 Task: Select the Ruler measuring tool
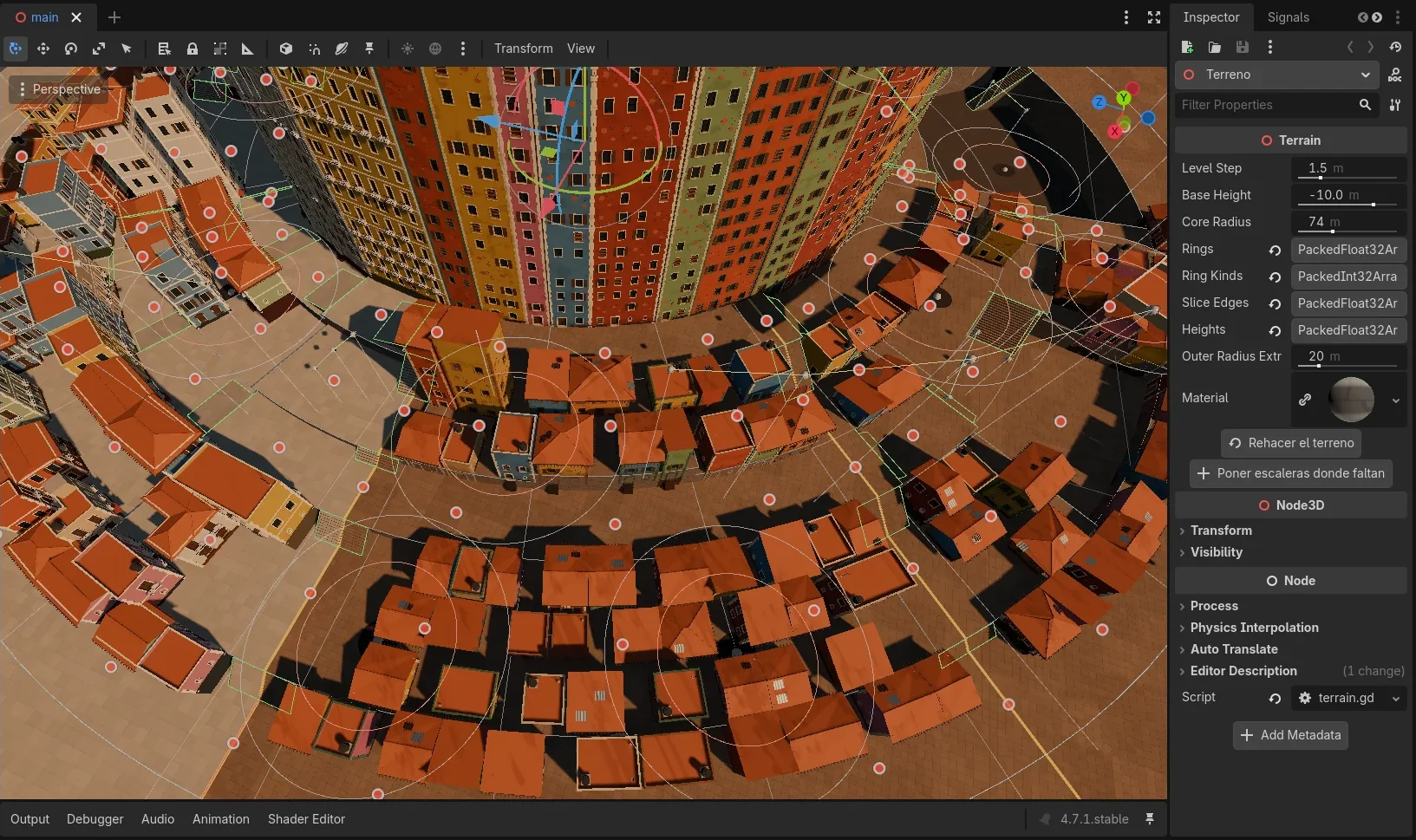[248, 49]
